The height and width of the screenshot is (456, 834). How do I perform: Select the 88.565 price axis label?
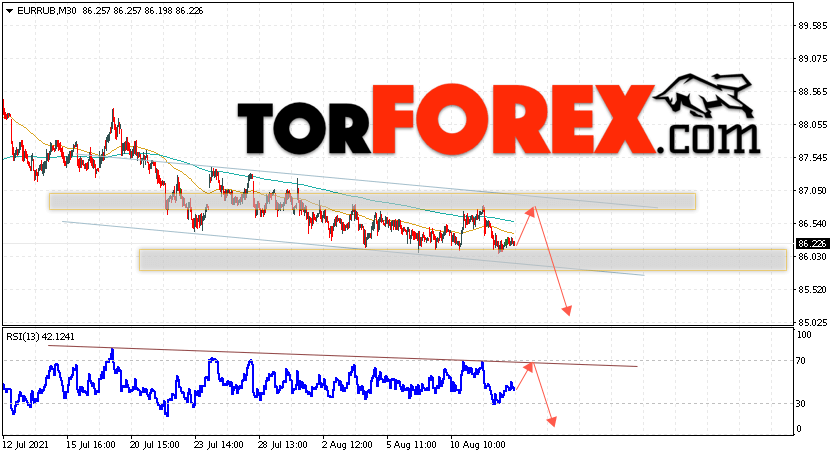pos(813,92)
